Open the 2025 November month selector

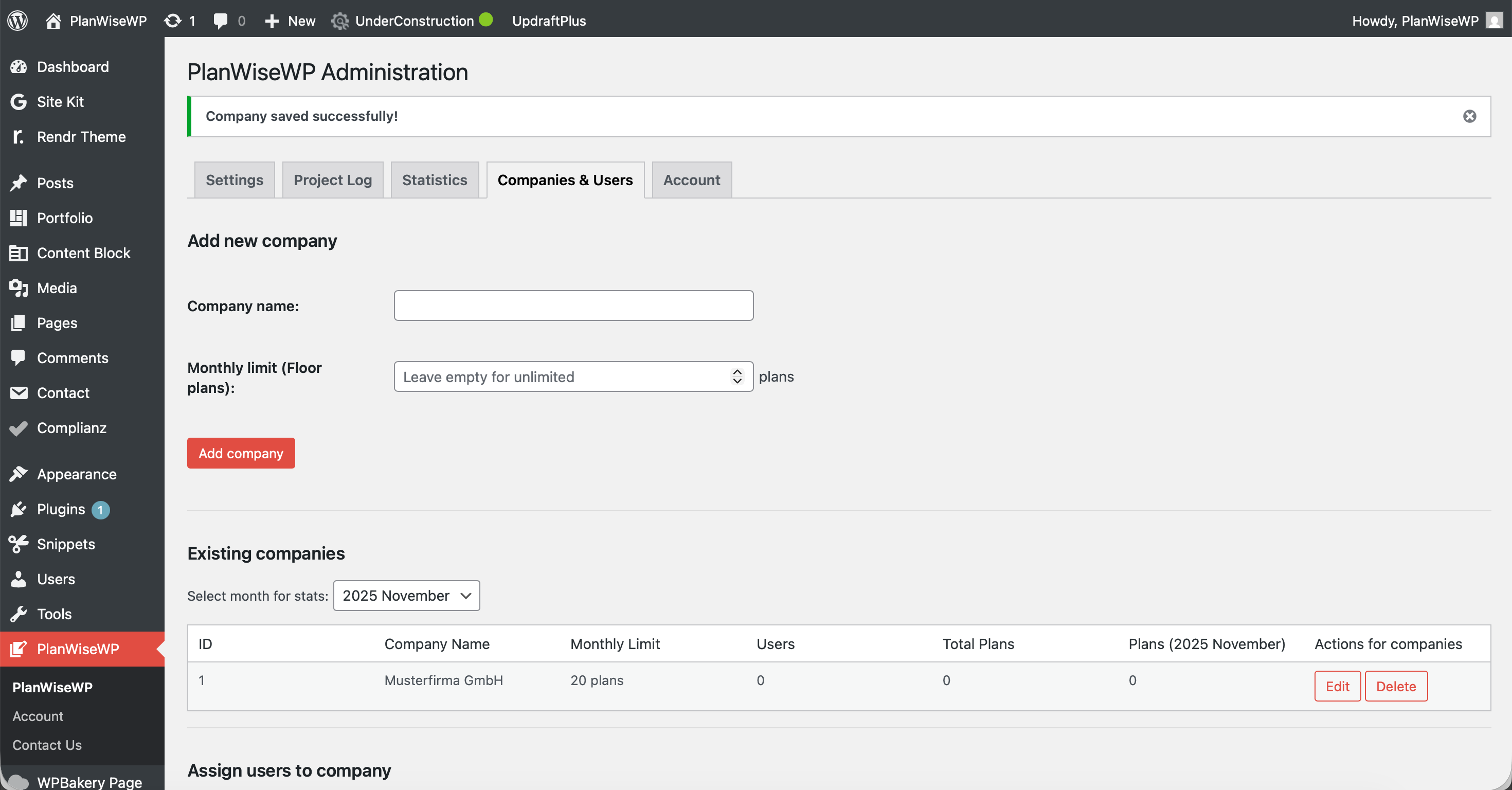point(406,595)
